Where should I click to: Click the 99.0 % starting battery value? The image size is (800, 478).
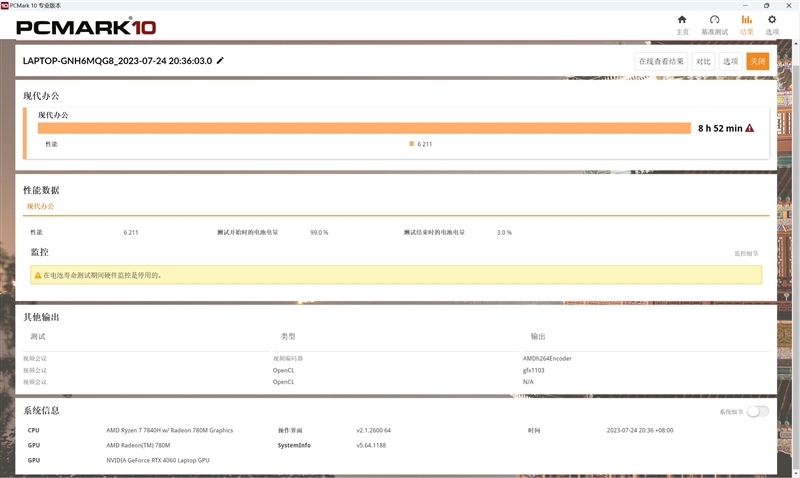point(319,233)
